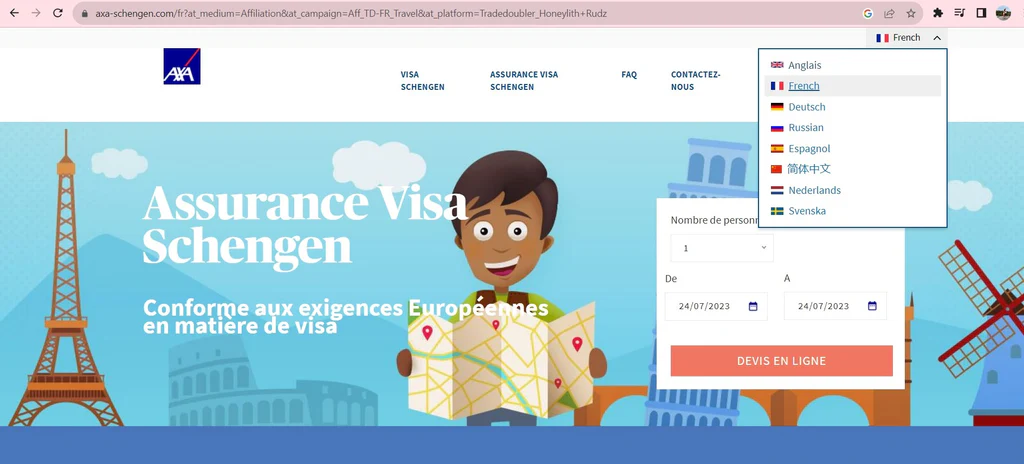The height and width of the screenshot is (464, 1024).
Task: Open Visa Schengen navigation link
Action: [423, 80]
